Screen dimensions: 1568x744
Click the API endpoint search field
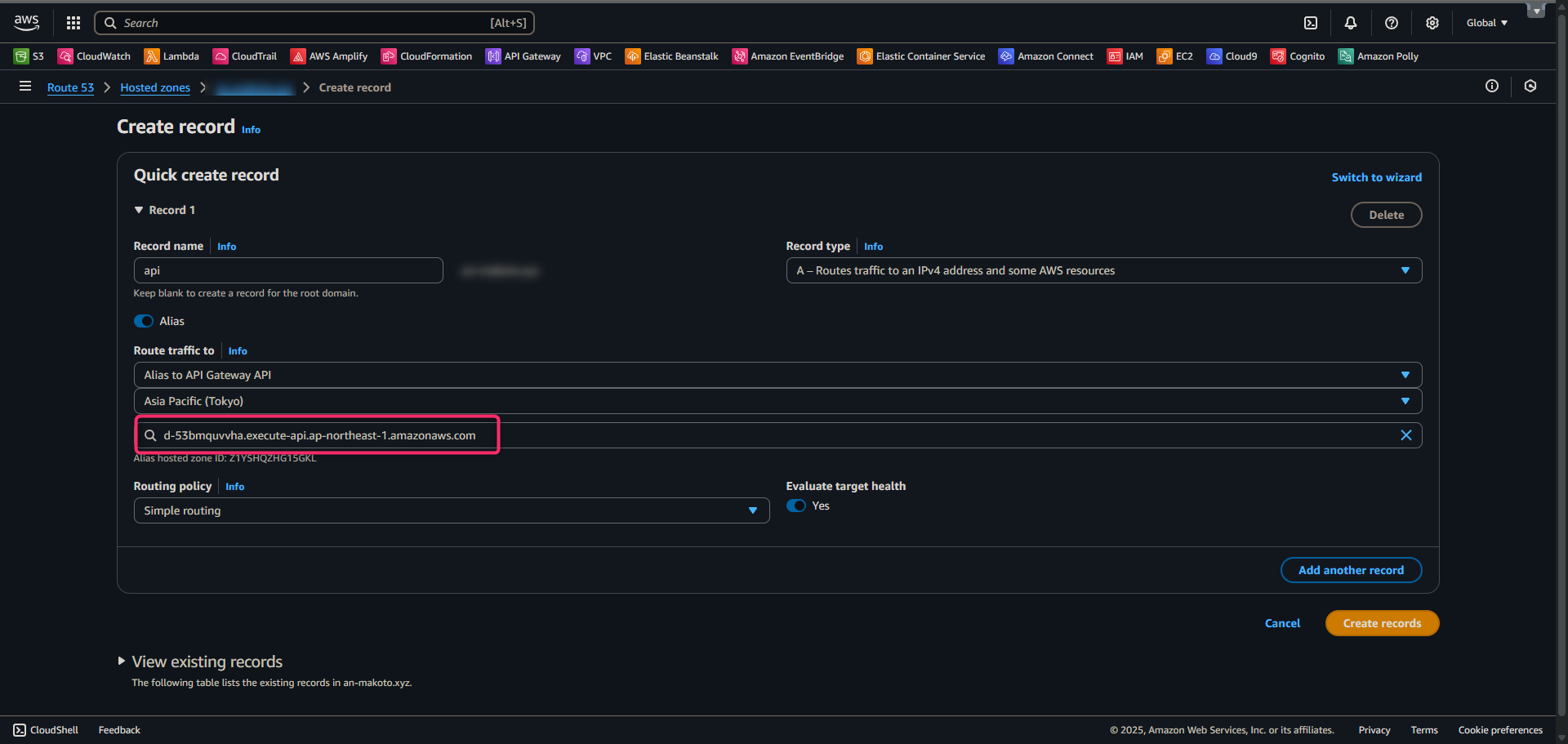[x=778, y=435]
